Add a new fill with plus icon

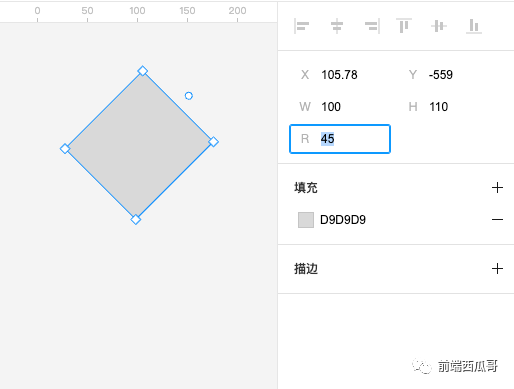[497, 188]
